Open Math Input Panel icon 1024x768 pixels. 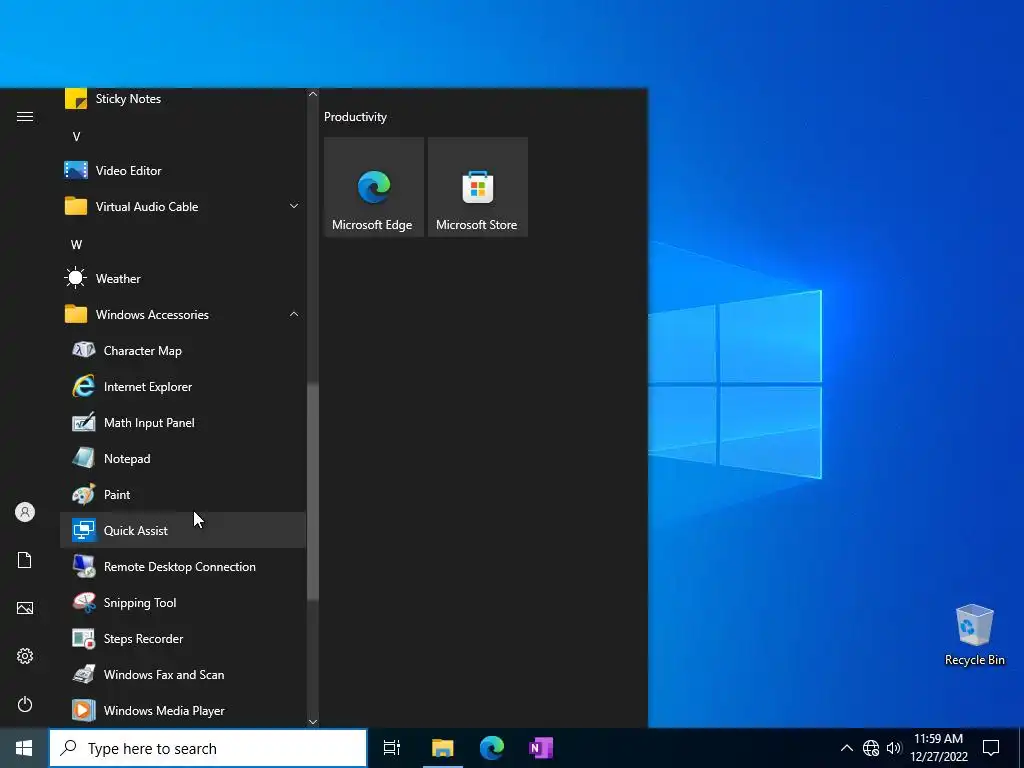click(x=84, y=423)
